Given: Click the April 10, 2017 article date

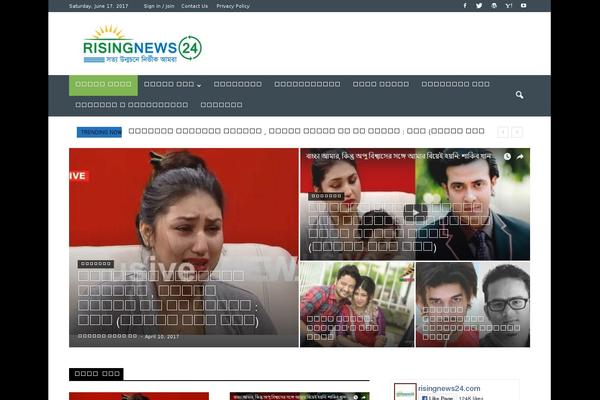Looking at the screenshot, I should point(162,337).
